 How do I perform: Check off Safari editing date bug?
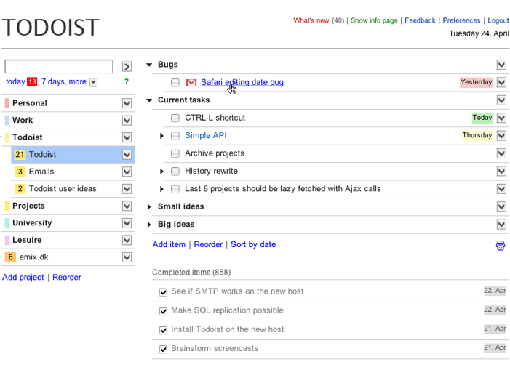(175, 82)
